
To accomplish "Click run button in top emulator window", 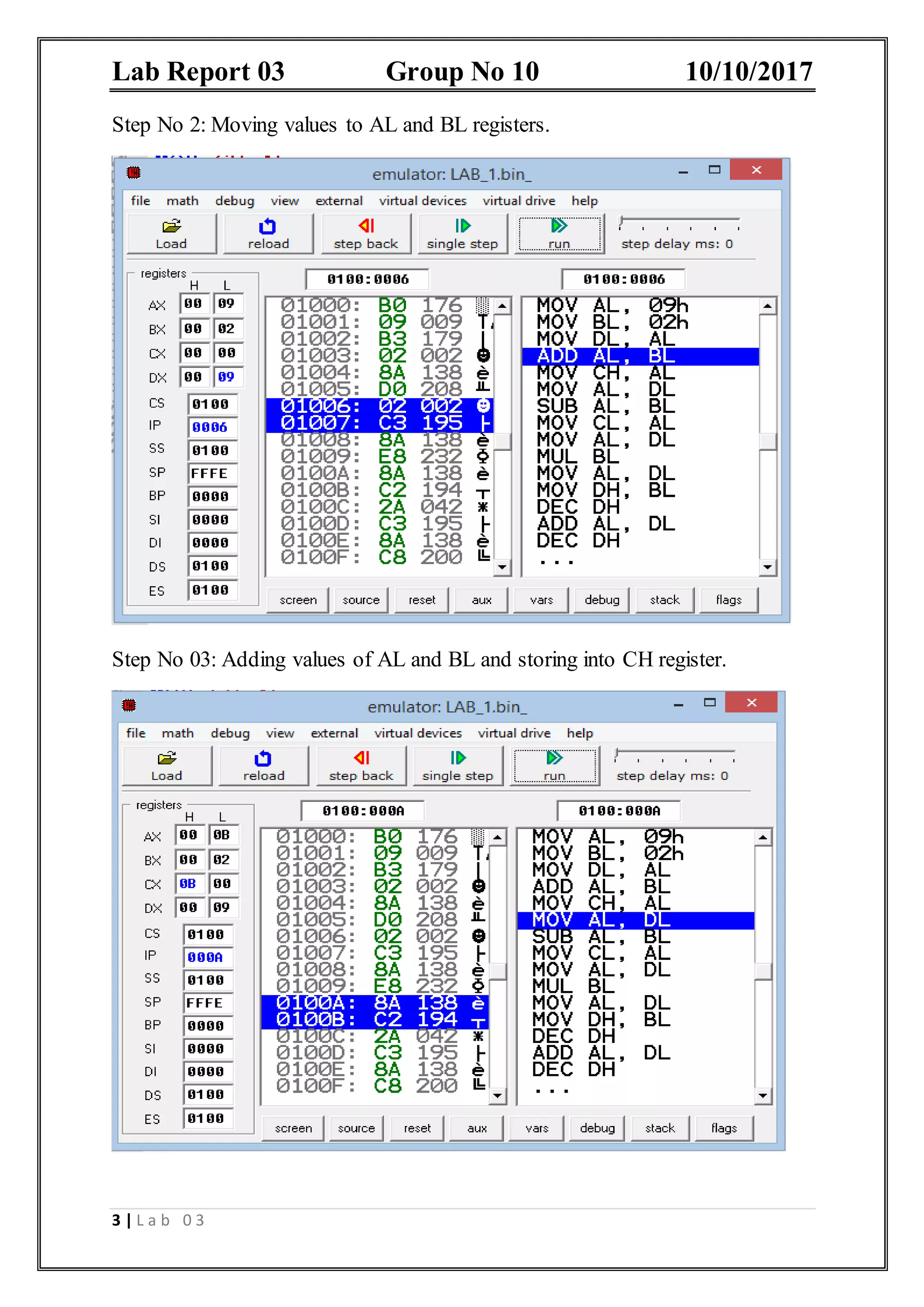I will tap(559, 233).
